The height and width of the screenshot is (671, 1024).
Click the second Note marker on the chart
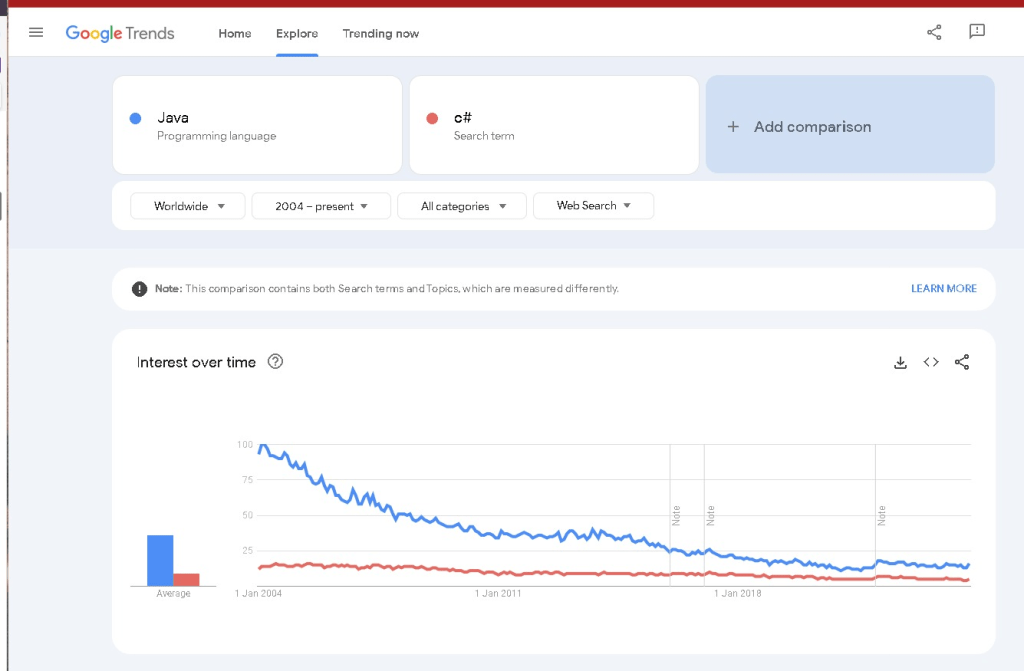pyautogui.click(x=710, y=516)
